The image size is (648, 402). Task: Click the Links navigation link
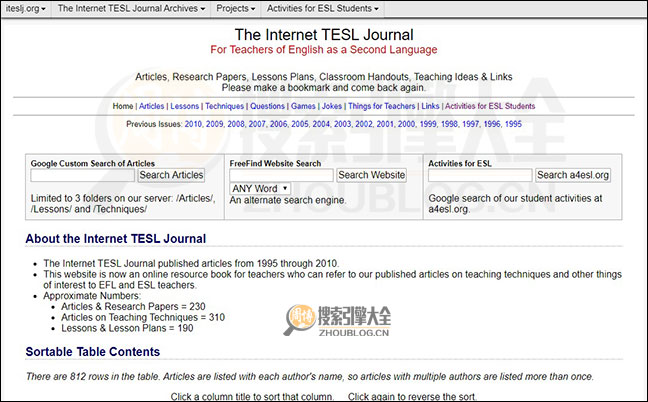[x=430, y=106]
